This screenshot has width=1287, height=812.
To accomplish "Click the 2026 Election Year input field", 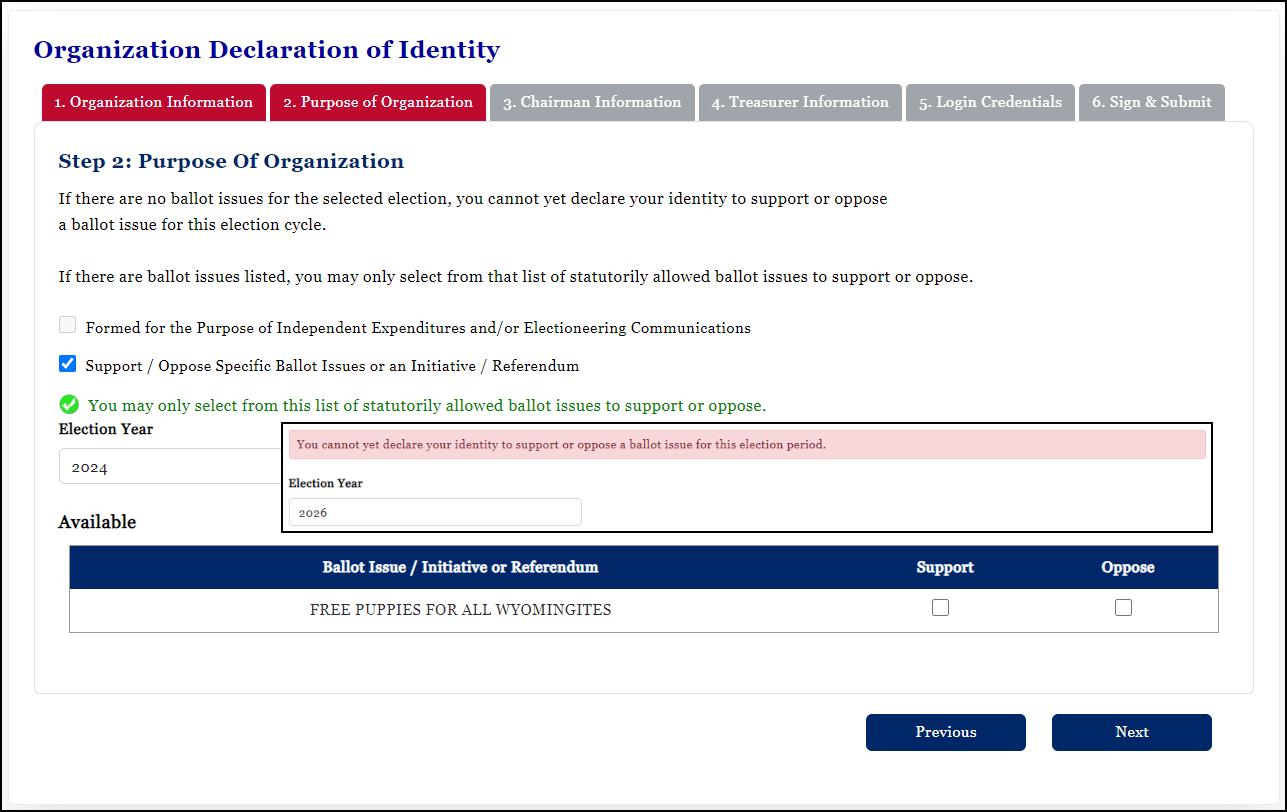I will (435, 511).
